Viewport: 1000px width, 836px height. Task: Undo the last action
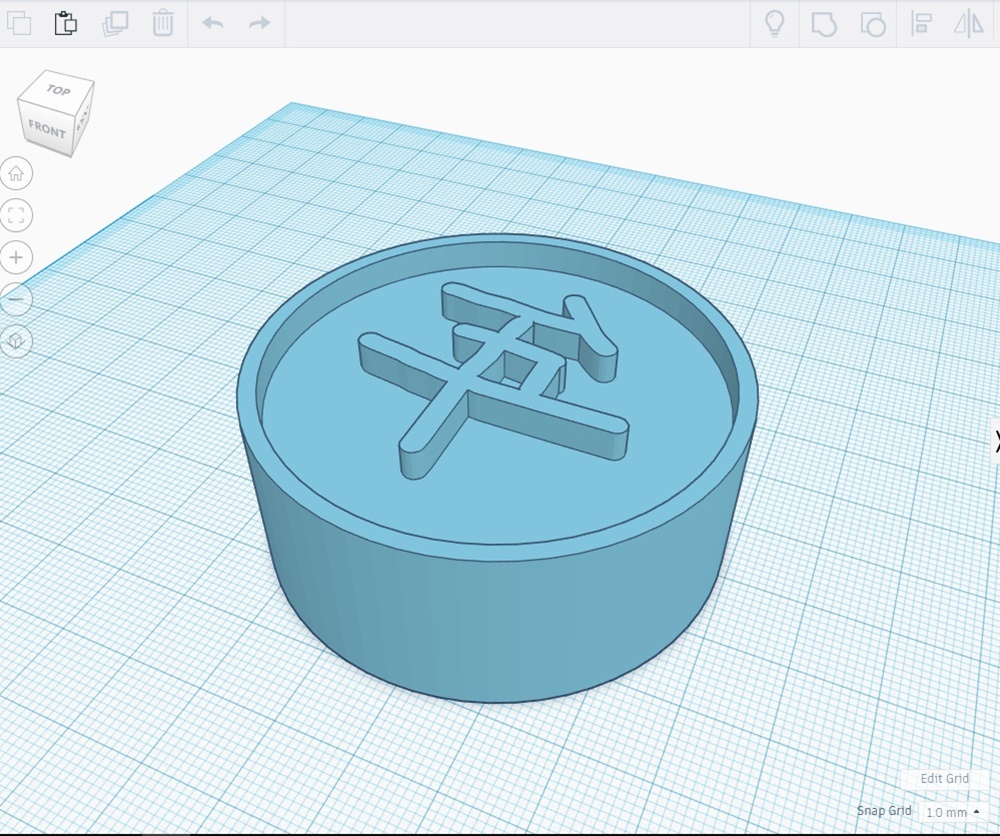click(213, 23)
